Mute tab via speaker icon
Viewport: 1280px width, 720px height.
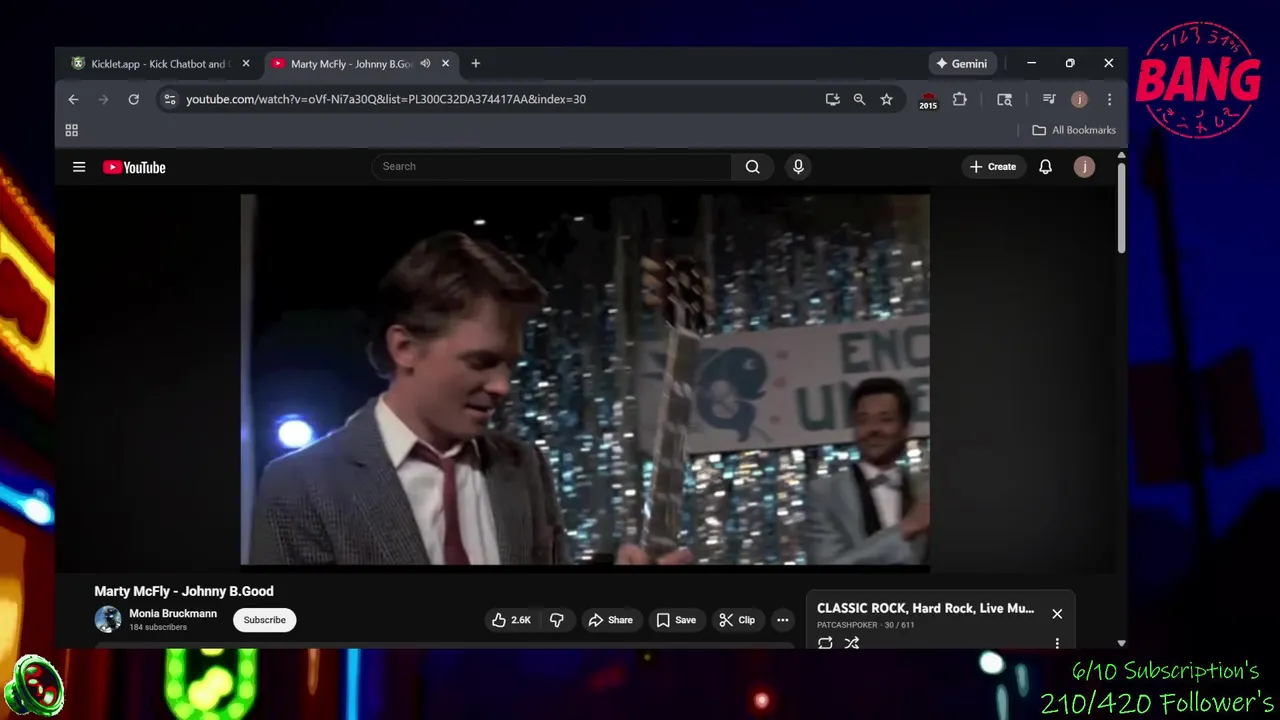(425, 63)
